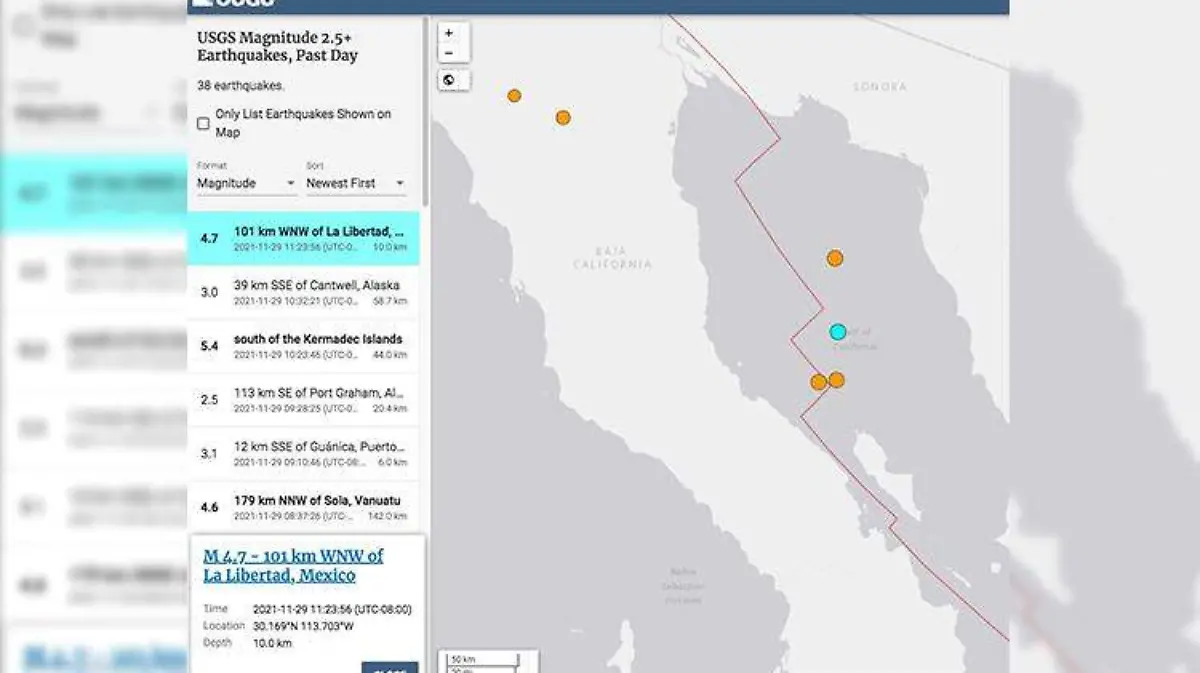Enable Only List Earthquakes Shown on Map
1200x673 pixels.
(x=203, y=124)
